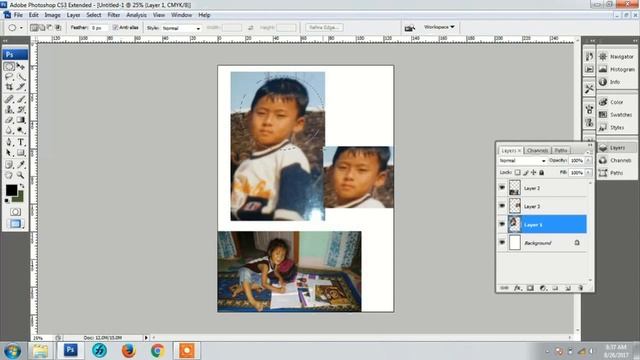
Task: Select the Brush tool
Action: click(x=21, y=99)
